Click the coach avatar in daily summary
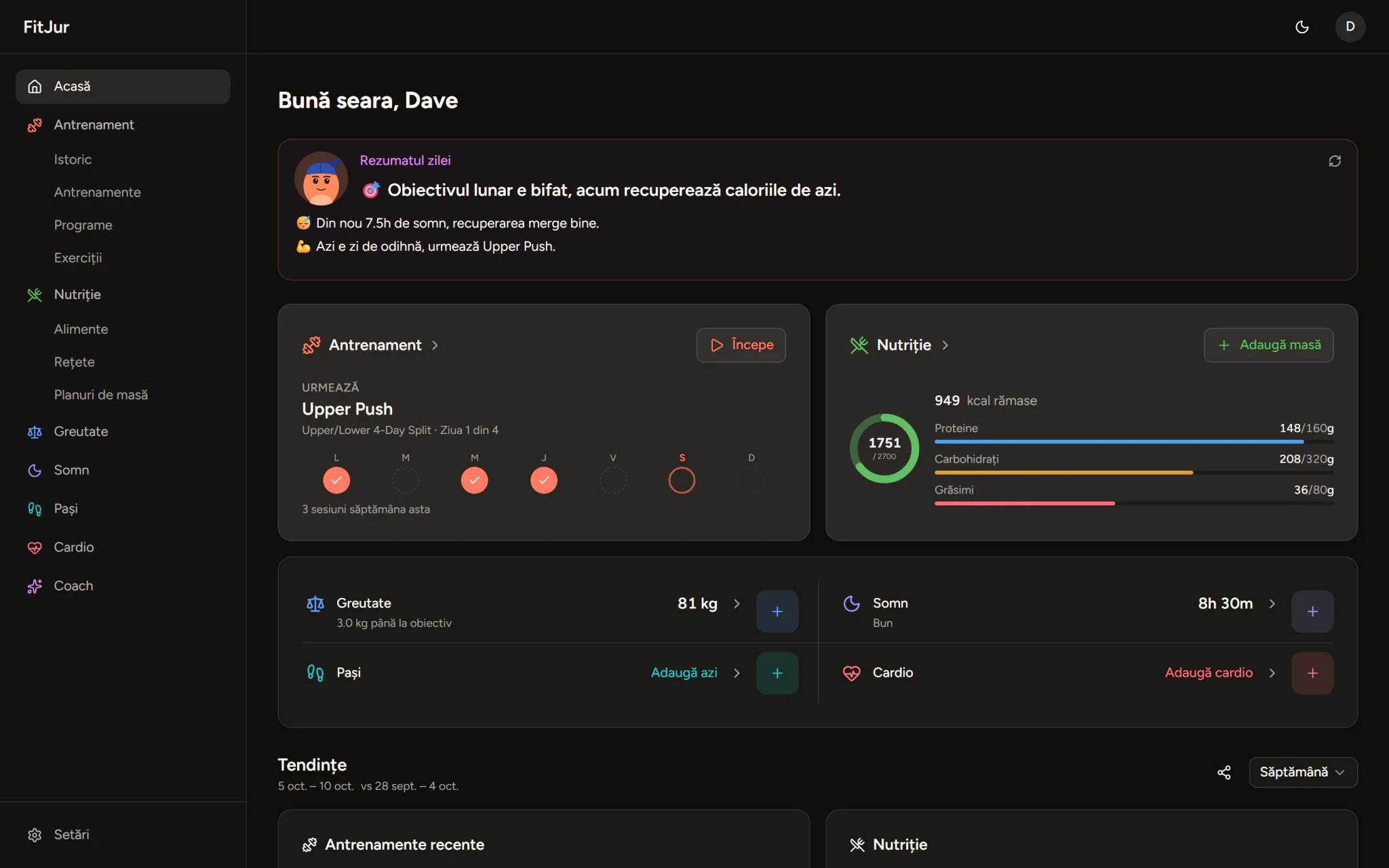Viewport: 1389px width, 868px height. 321,178
